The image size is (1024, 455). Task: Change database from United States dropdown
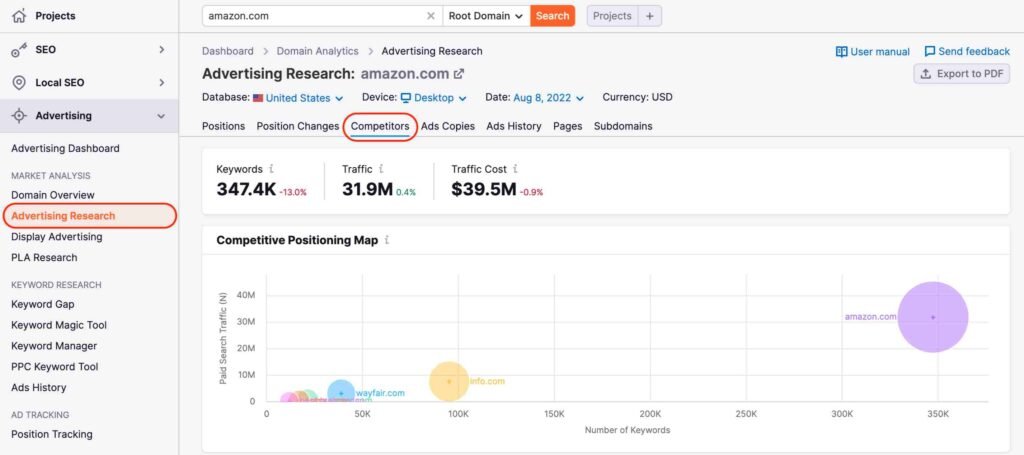pyautogui.click(x=298, y=98)
